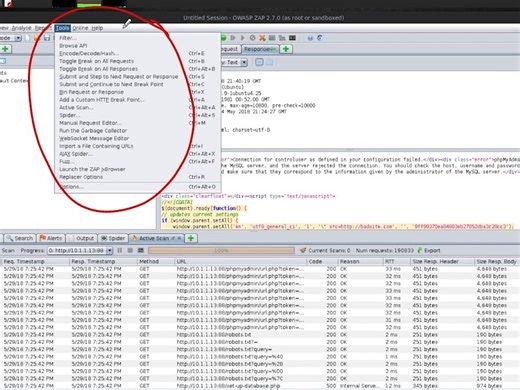520x390 pixels.
Task: Switch to the Spider tab
Action: point(113,238)
